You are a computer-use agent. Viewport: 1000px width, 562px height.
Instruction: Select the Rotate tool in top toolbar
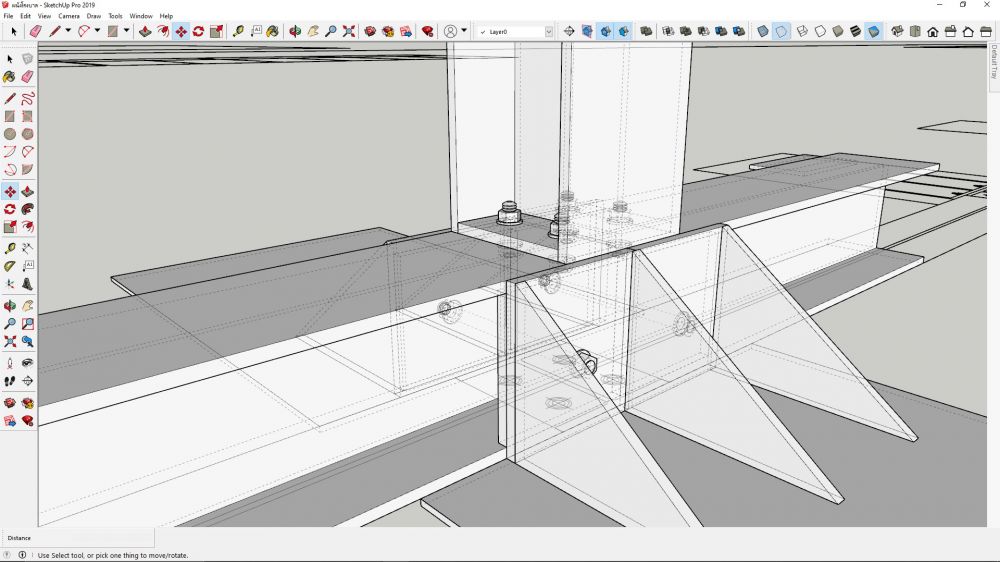point(198,32)
